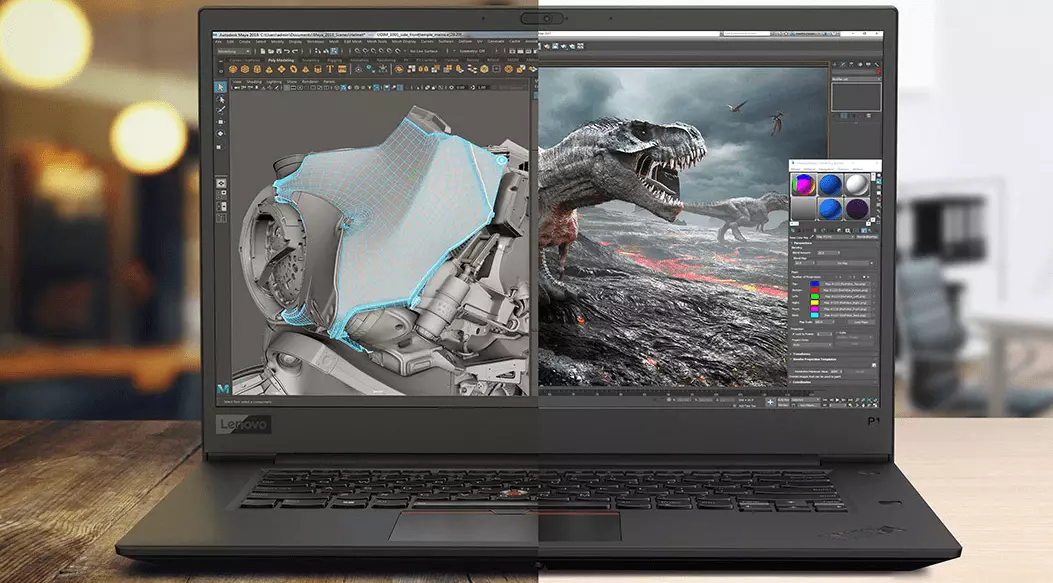
Task: Click the polygon cube icon on the shelf
Action: 246,68
